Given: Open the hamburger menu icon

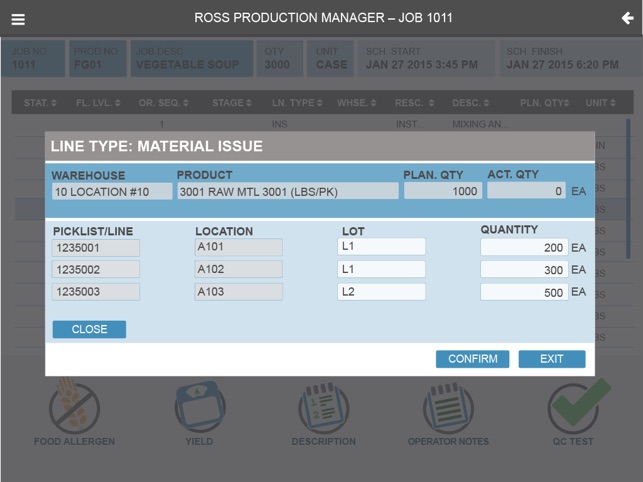Looking at the screenshot, I should 18,19.
